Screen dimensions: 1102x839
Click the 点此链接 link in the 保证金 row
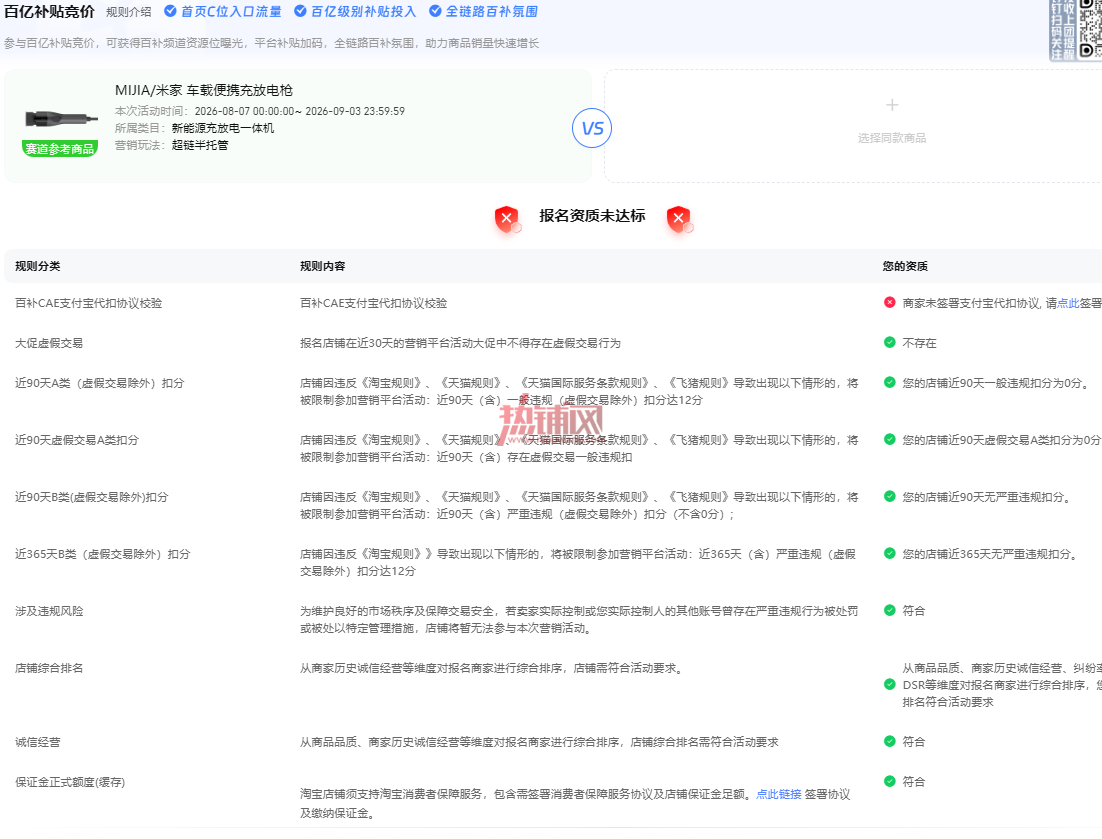click(x=779, y=794)
